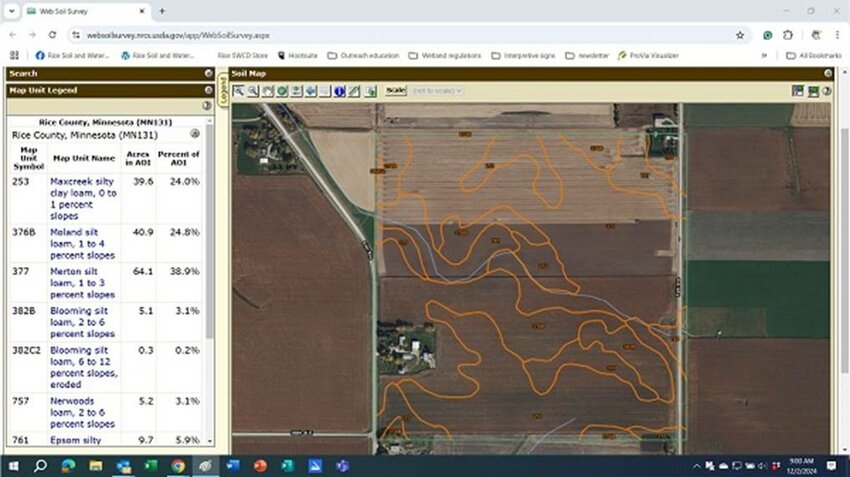Select the measure pencil tool in map toolbar
The height and width of the screenshot is (477, 850).
pyautogui.click(x=354, y=91)
